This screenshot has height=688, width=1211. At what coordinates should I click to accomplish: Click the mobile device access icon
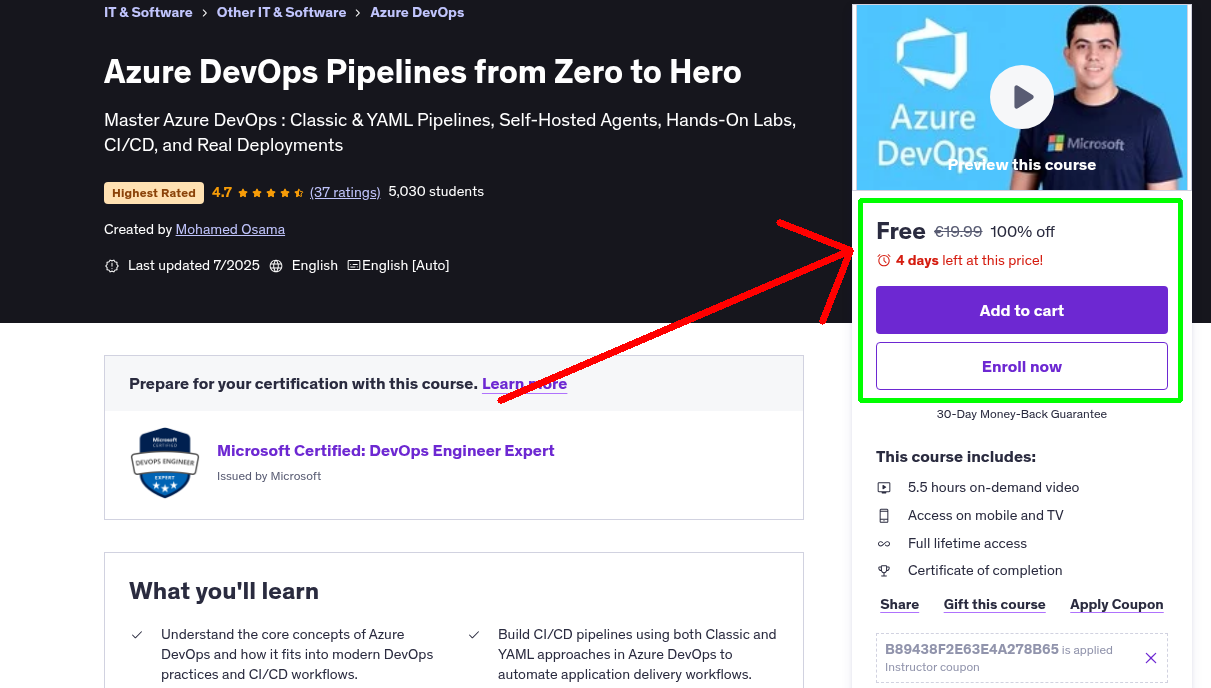pos(884,516)
